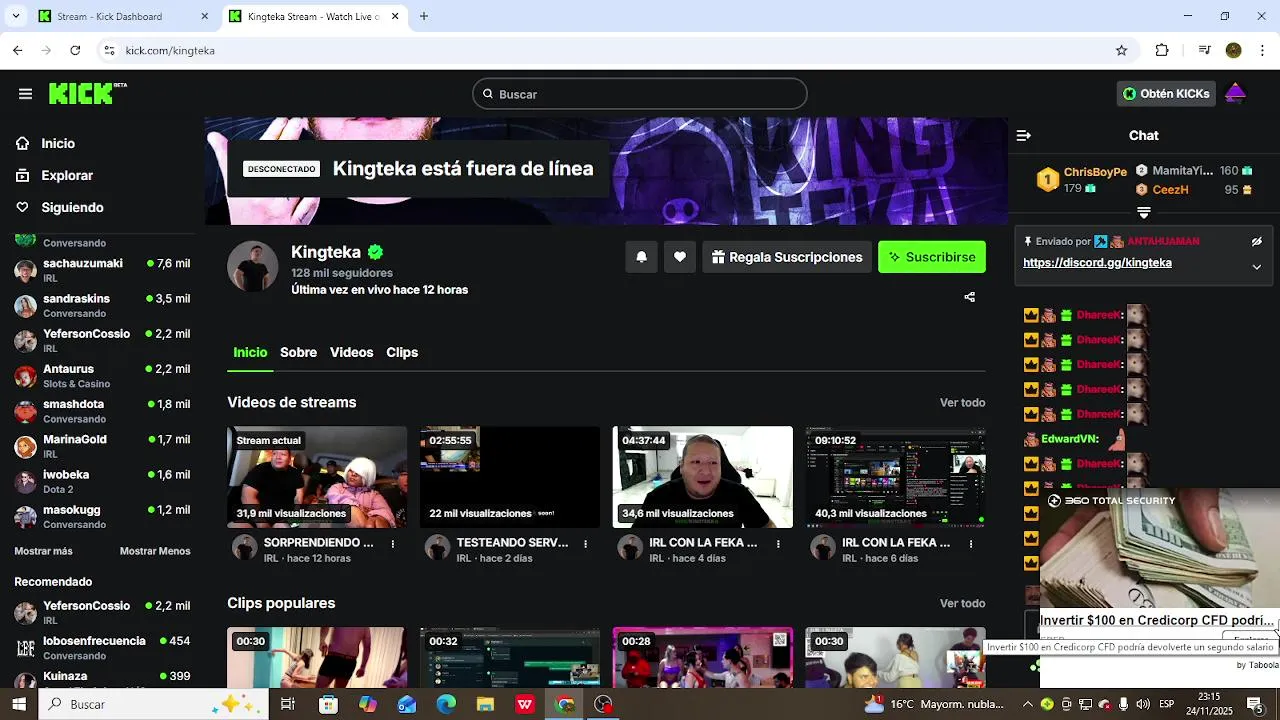
Task: Open iwobeka channel in sidebar
Action: point(102,481)
